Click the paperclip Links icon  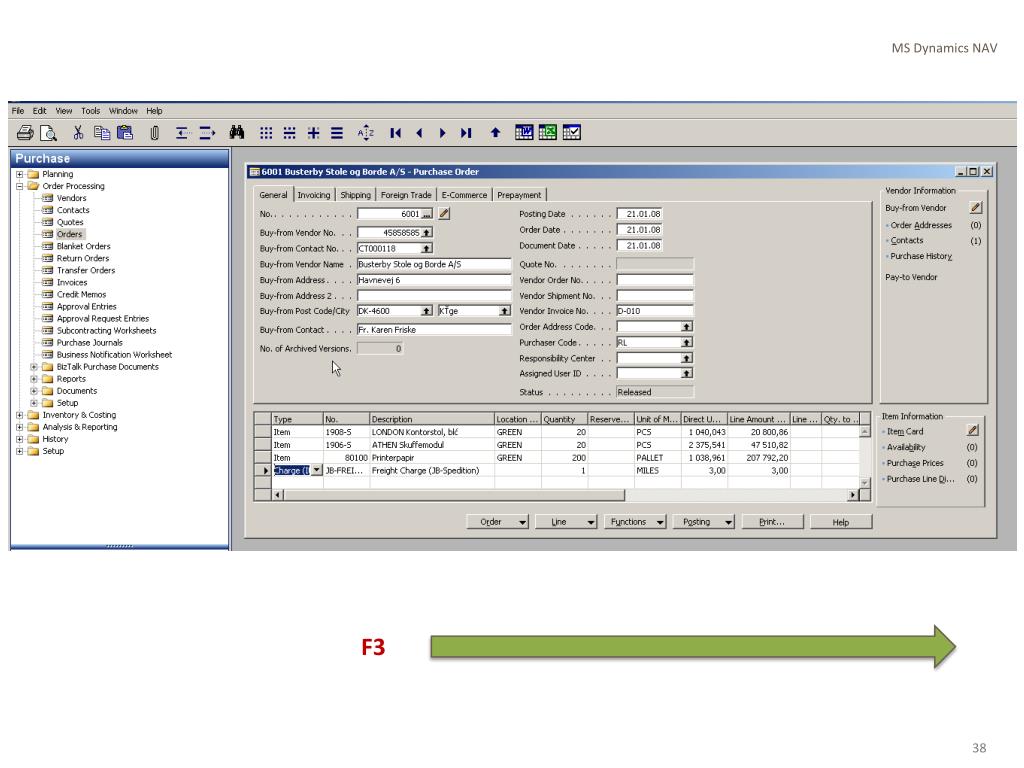point(154,133)
